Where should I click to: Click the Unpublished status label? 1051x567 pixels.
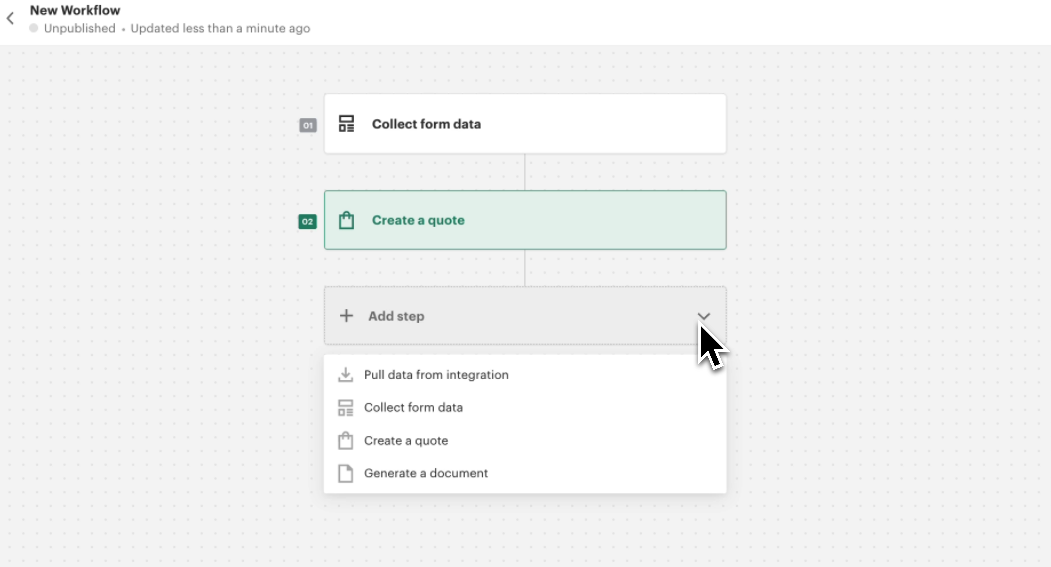80,28
